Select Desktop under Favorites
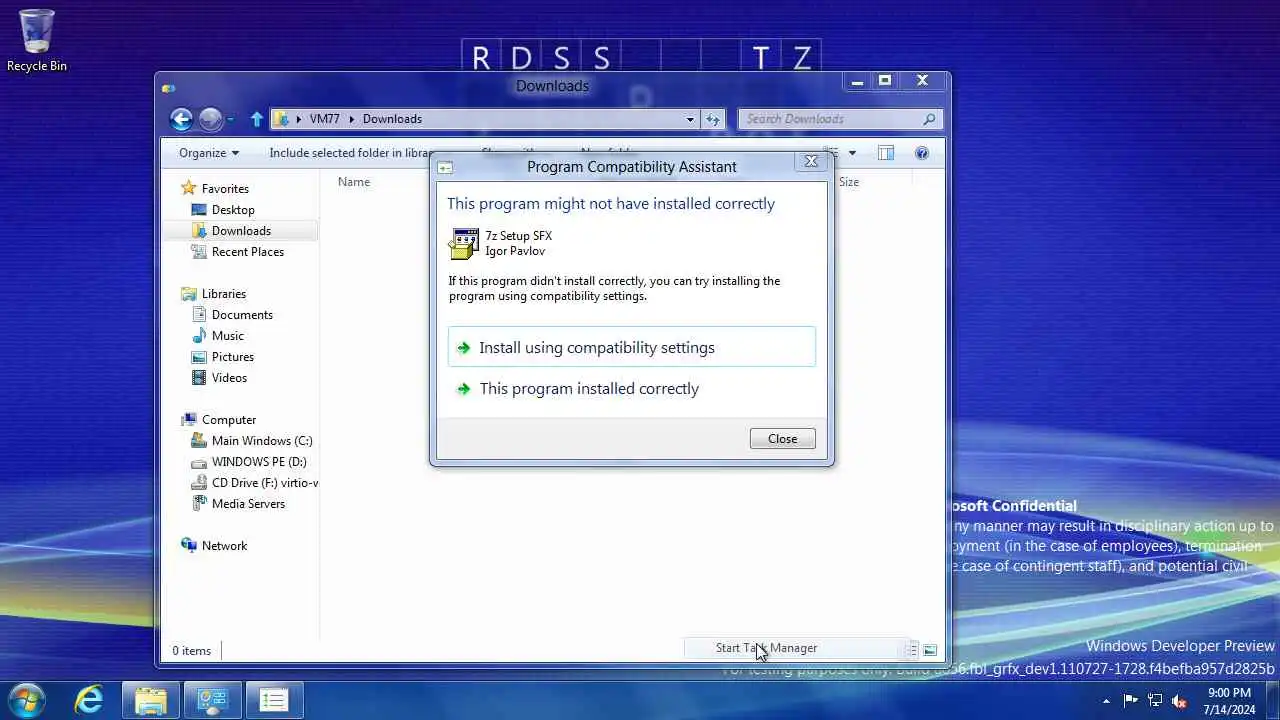 tap(233, 209)
